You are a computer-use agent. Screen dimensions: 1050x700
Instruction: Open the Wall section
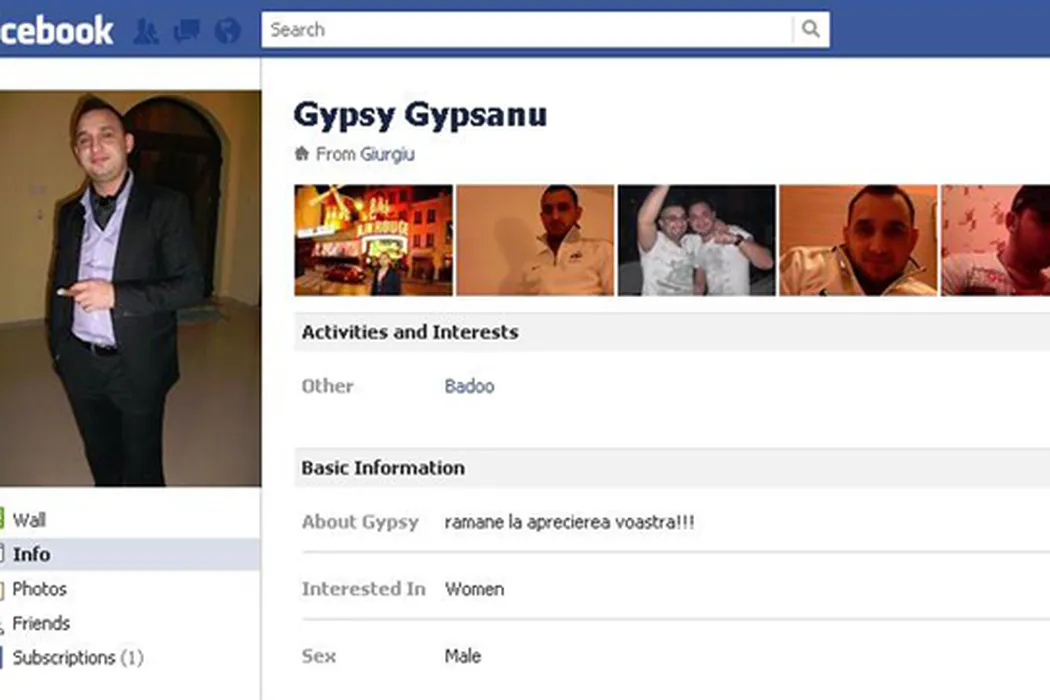(x=29, y=520)
